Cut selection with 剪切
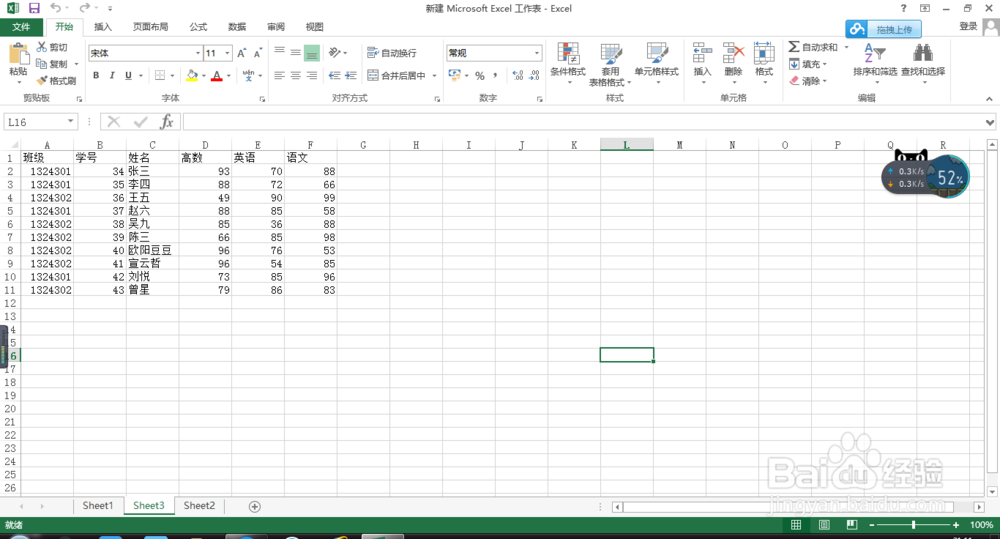The image size is (1000, 539). pyautogui.click(x=52, y=47)
